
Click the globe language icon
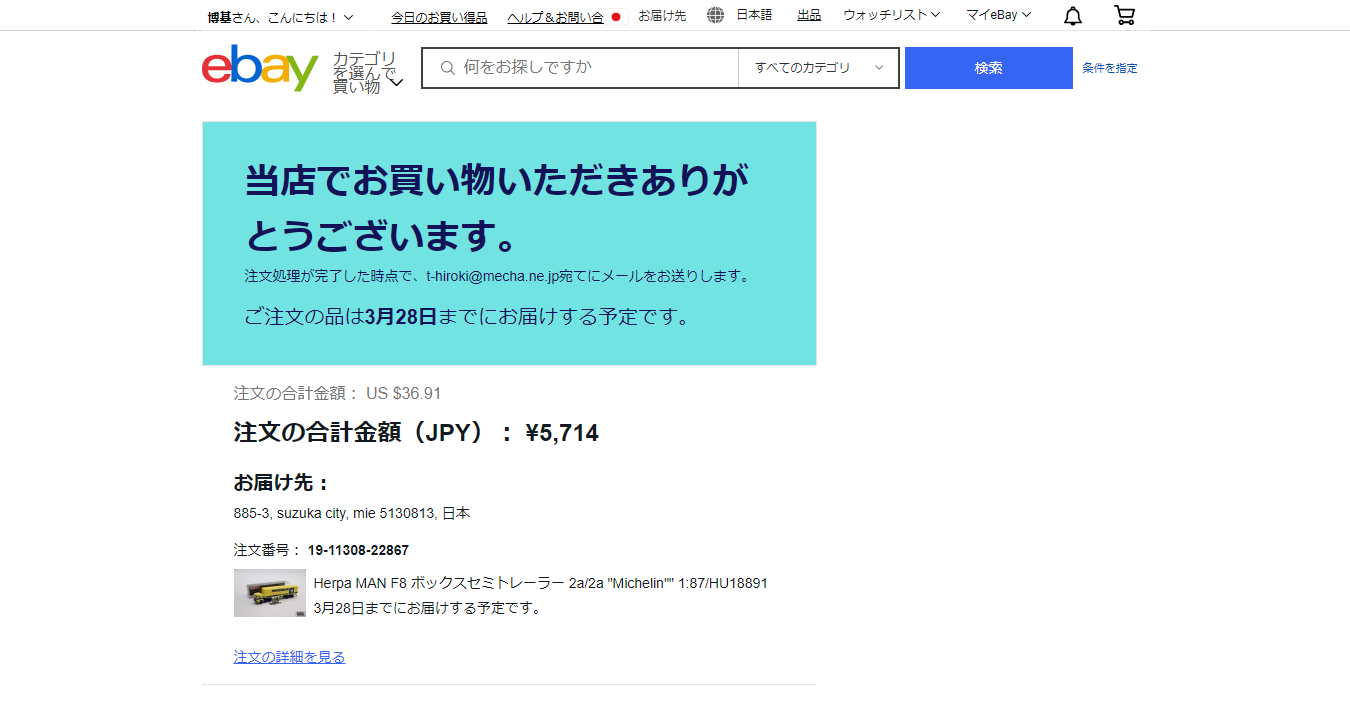[715, 15]
